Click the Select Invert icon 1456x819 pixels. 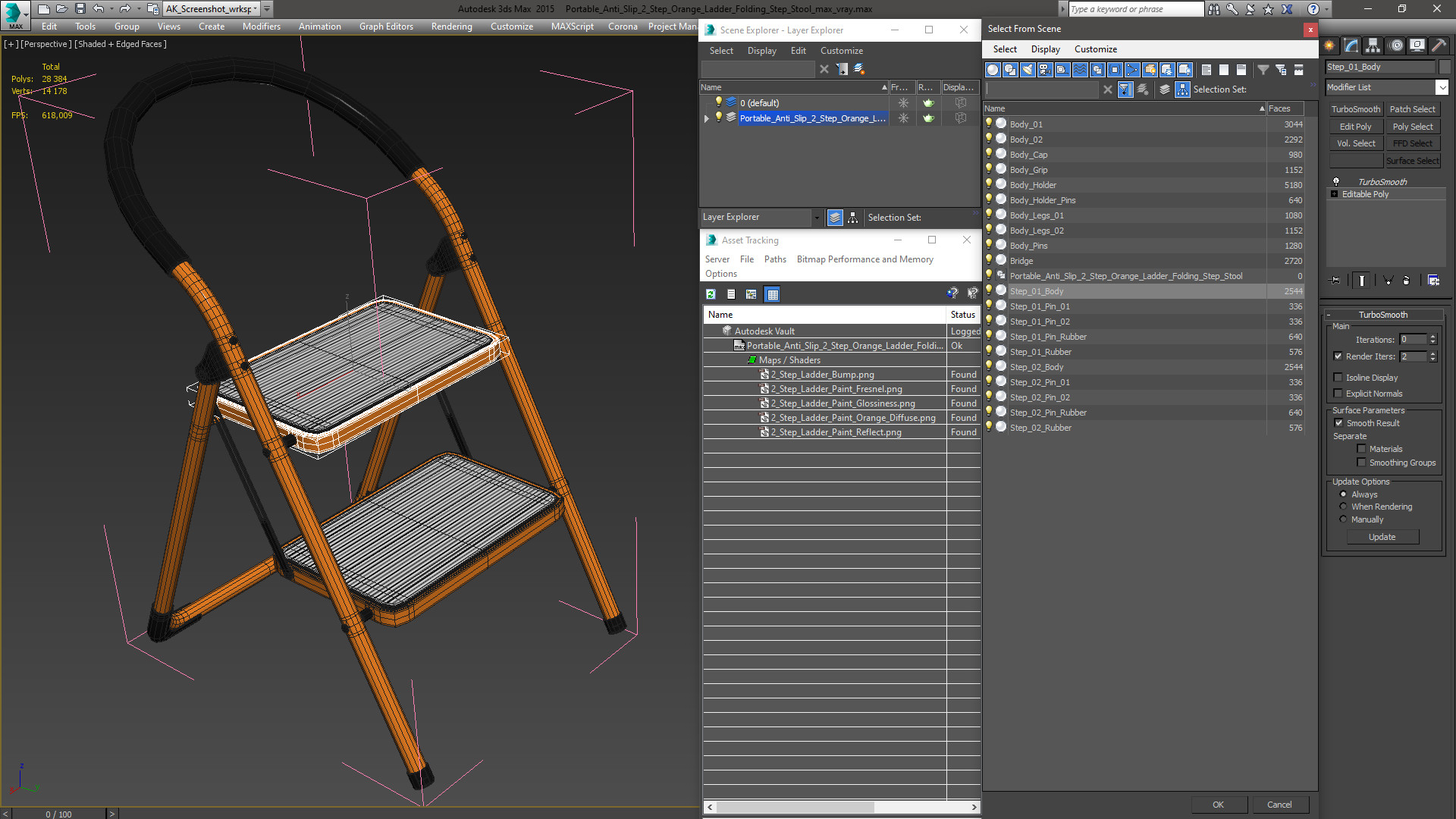pos(1241,70)
